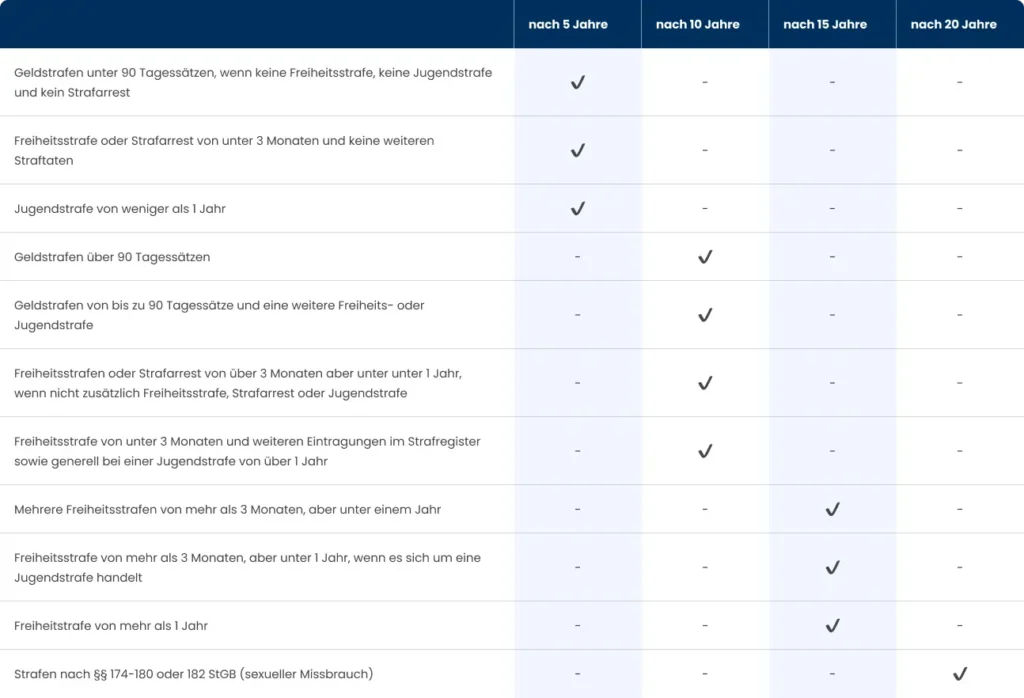
Task: Click checkmark for row mentioning weiteren Eintragungen im Strafregister
Action: tap(705, 451)
